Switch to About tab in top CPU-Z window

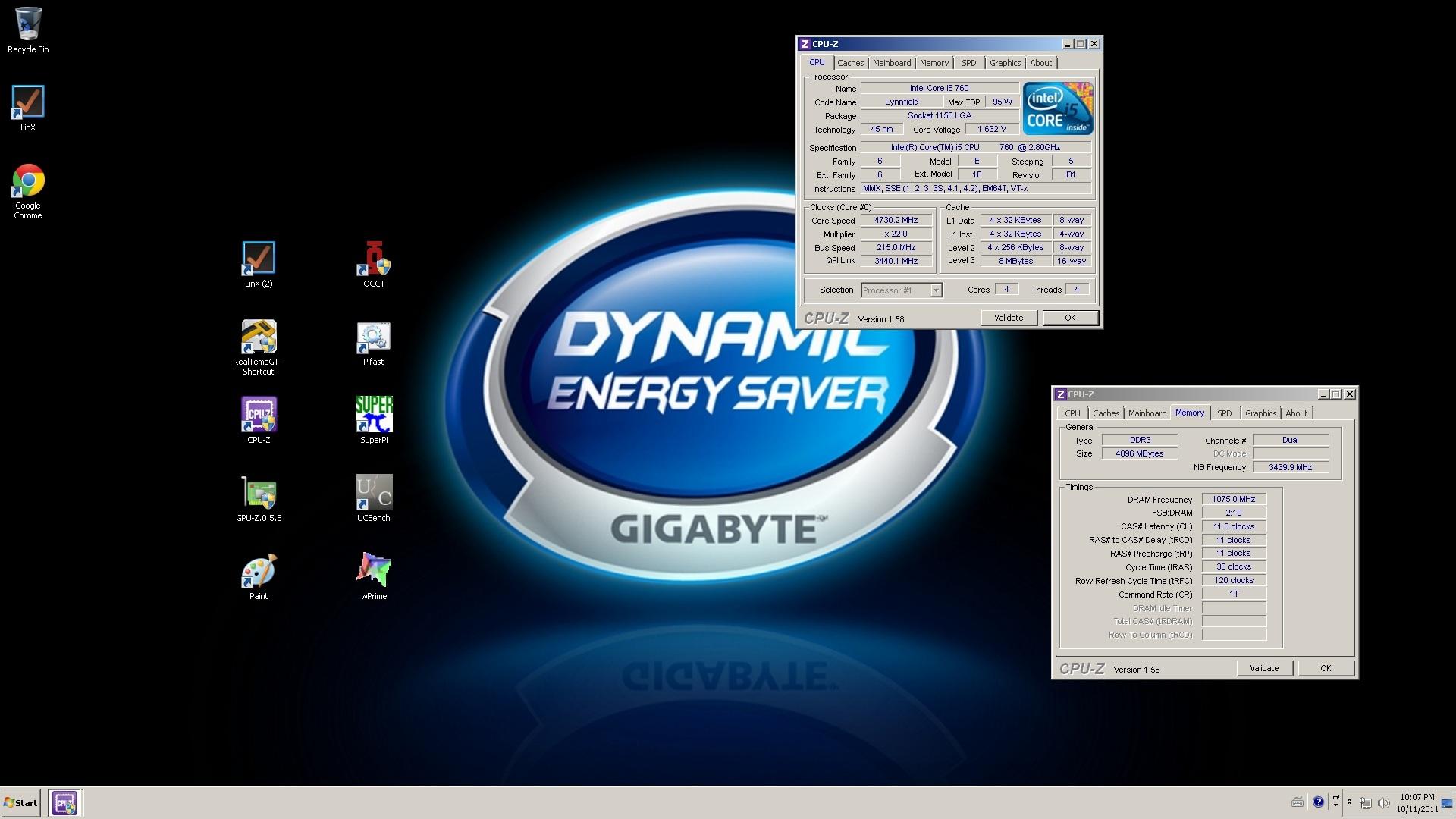click(x=1040, y=63)
